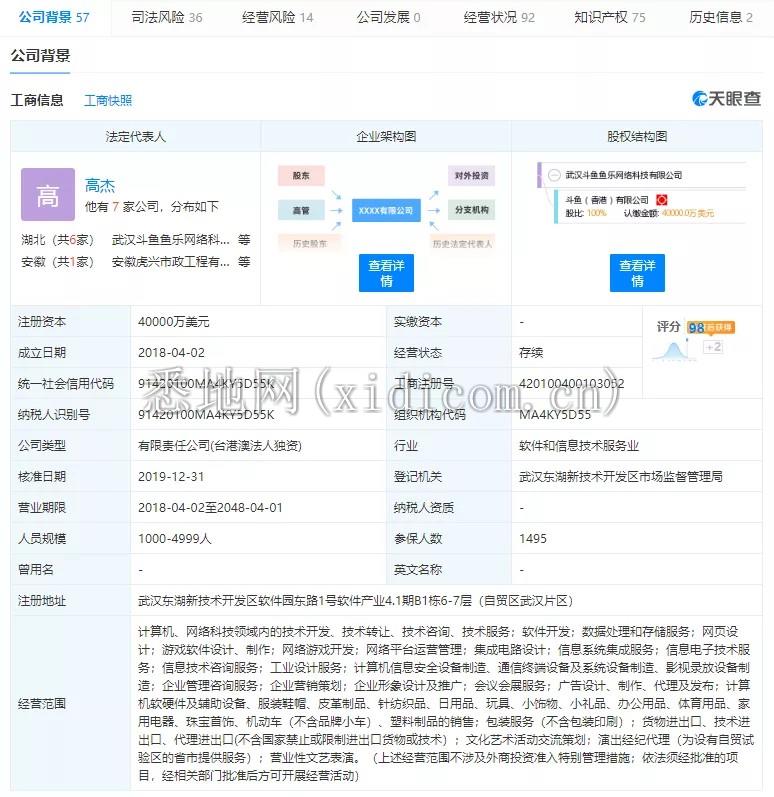
Task: Click registration authority 武汉东湖新技术开发区市场监督管理局
Action: coord(621,477)
